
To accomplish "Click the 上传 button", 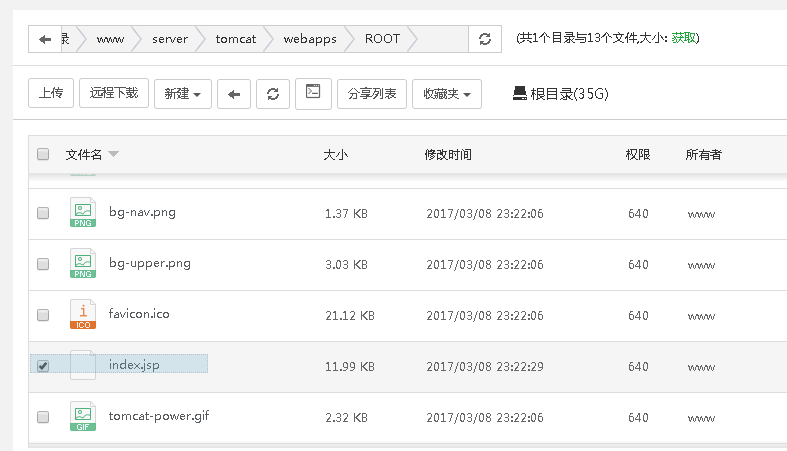I will point(51,94).
